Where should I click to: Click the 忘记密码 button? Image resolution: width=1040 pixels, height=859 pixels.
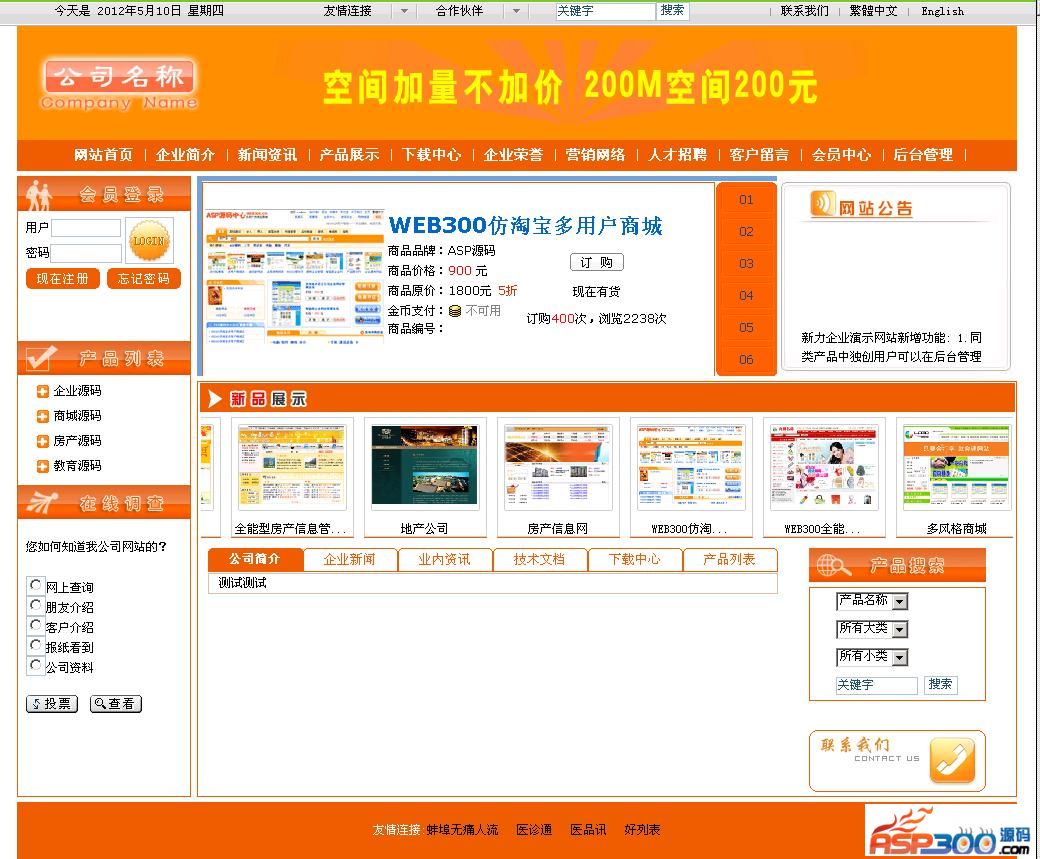click(x=143, y=279)
